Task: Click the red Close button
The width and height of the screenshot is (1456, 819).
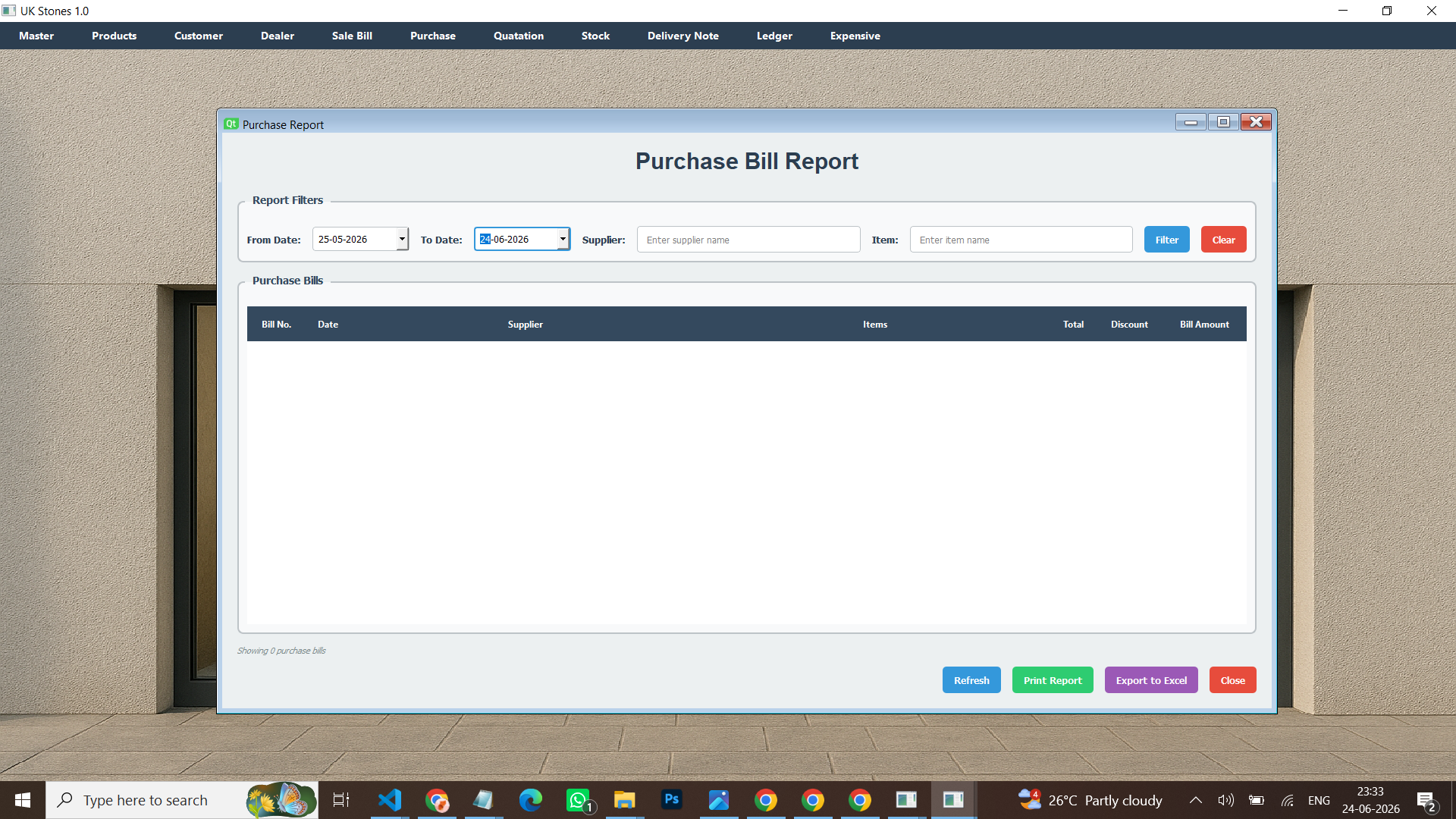Action: 1232,680
